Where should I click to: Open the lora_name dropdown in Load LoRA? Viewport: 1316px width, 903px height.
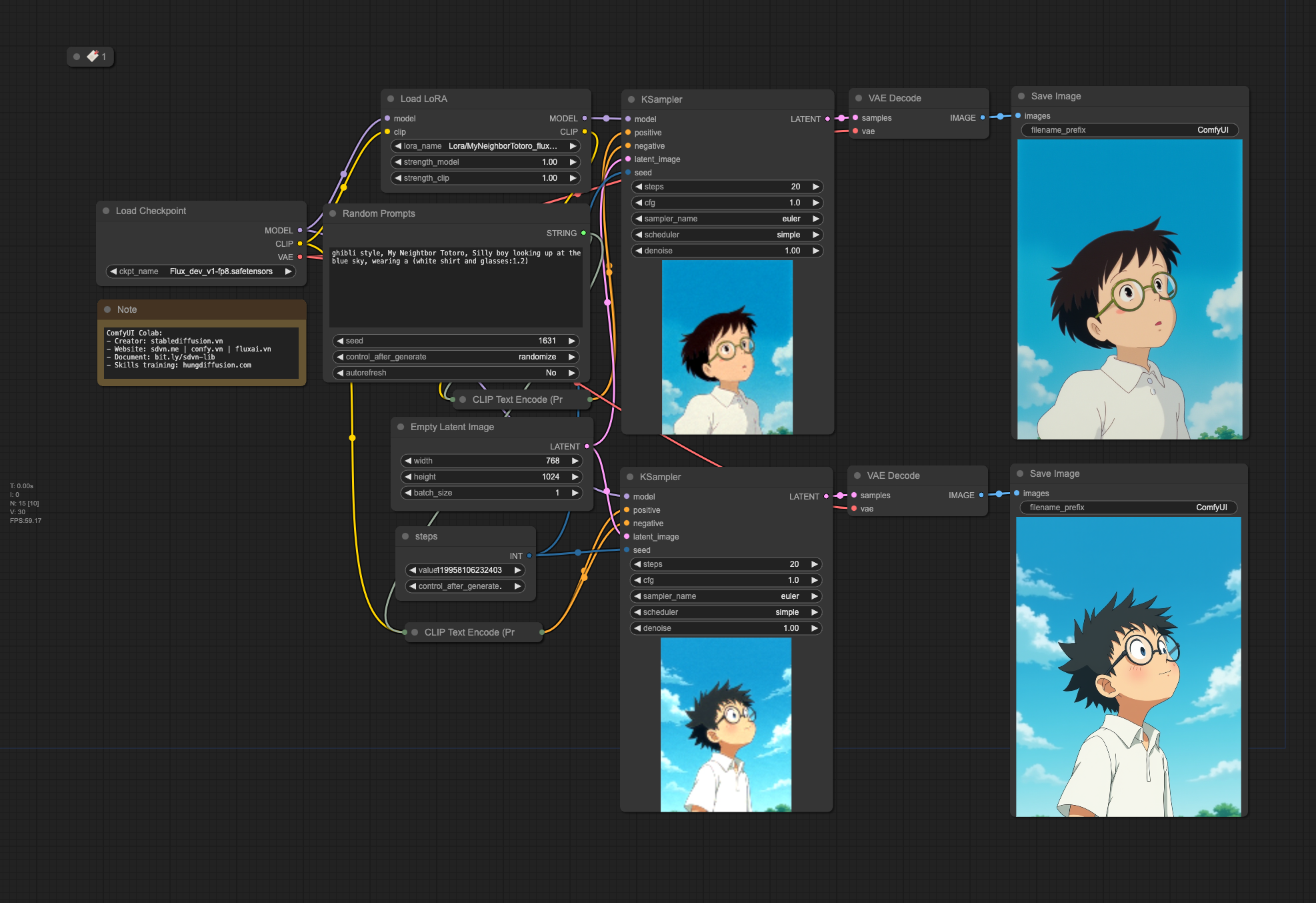[485, 146]
